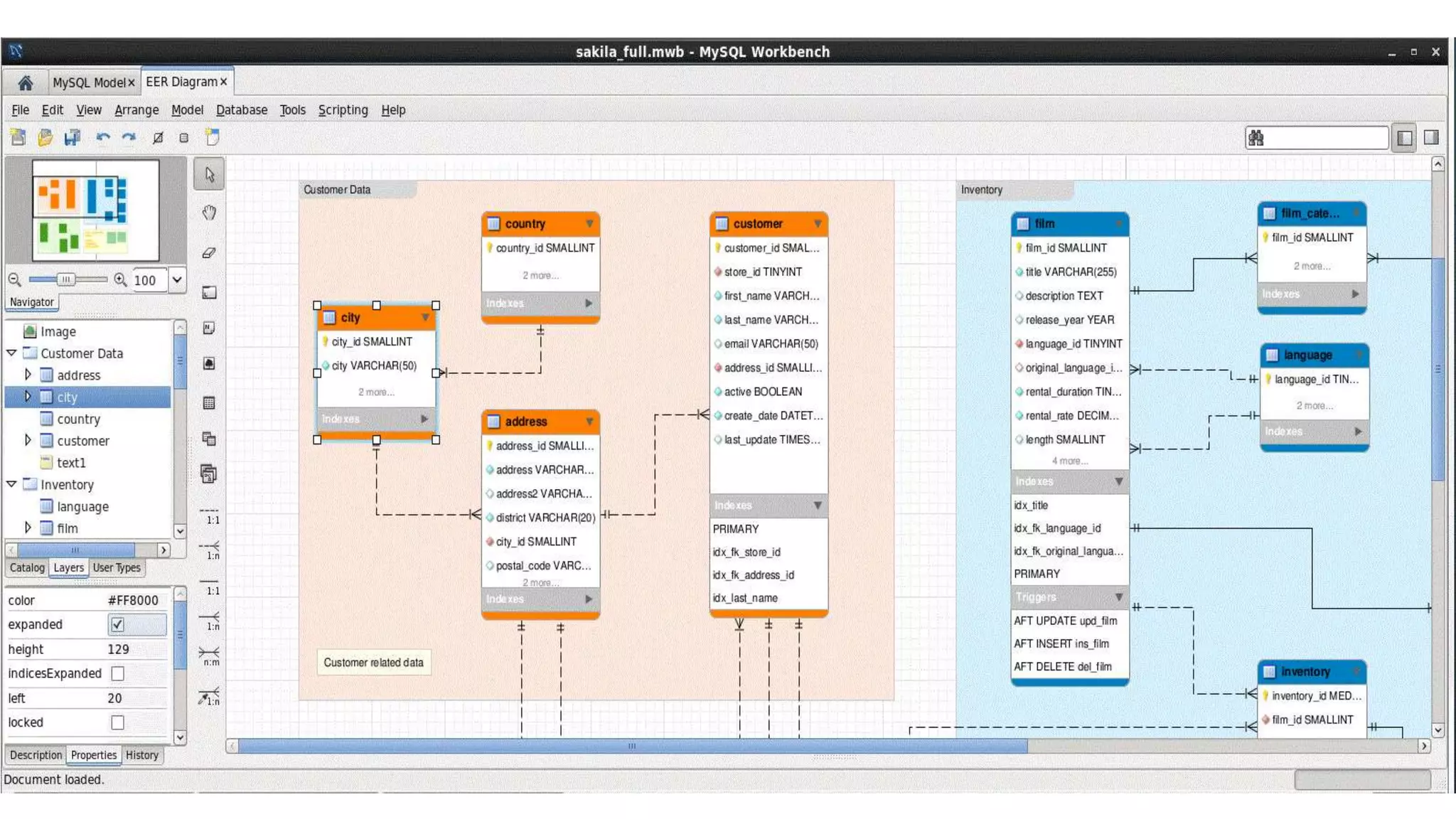This screenshot has height=819, width=1456.
Task: Save the model with the disk icon
Action: [x=72, y=137]
